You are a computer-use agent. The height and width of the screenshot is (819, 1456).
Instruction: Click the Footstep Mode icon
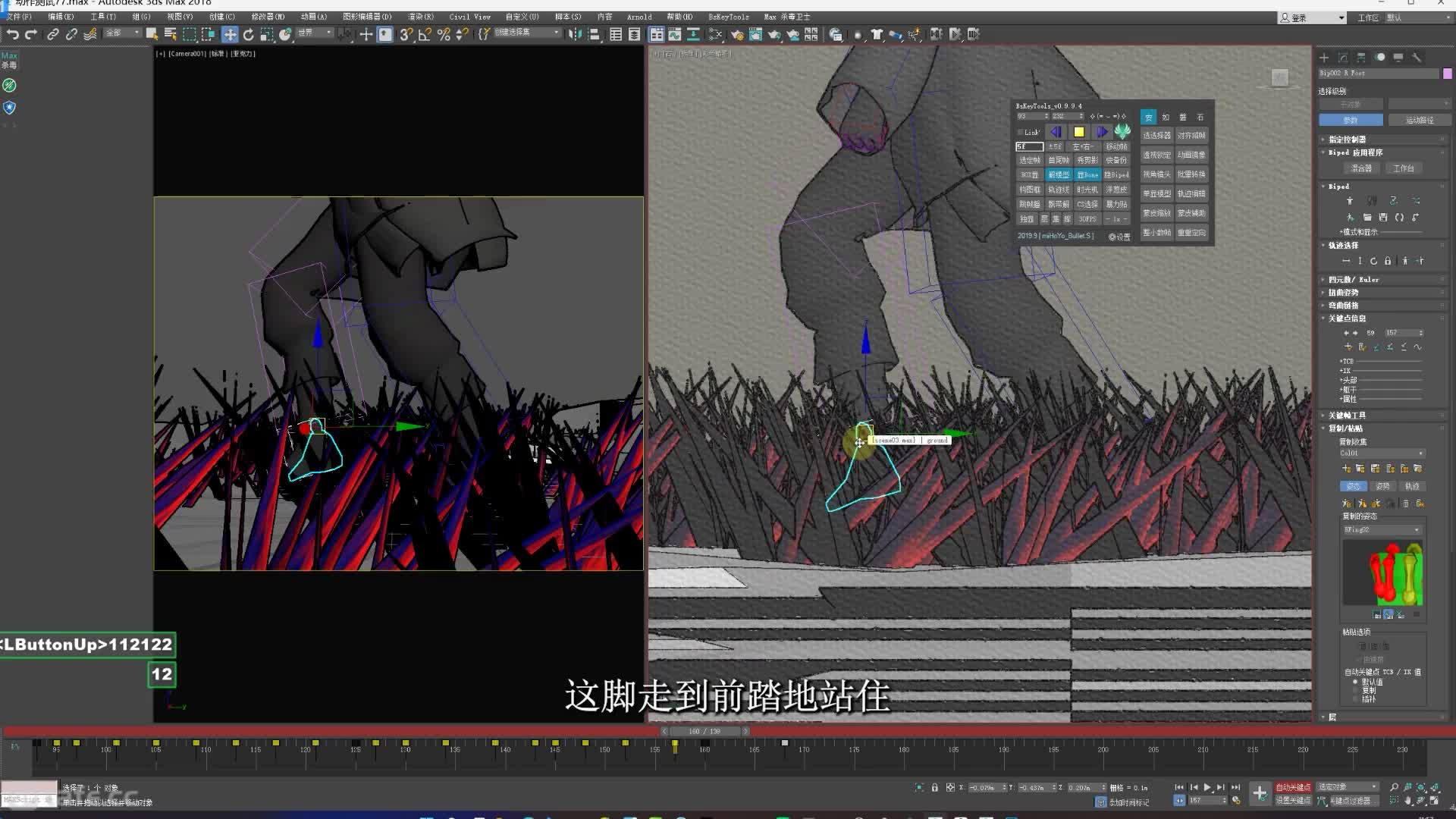pyautogui.click(x=1372, y=201)
